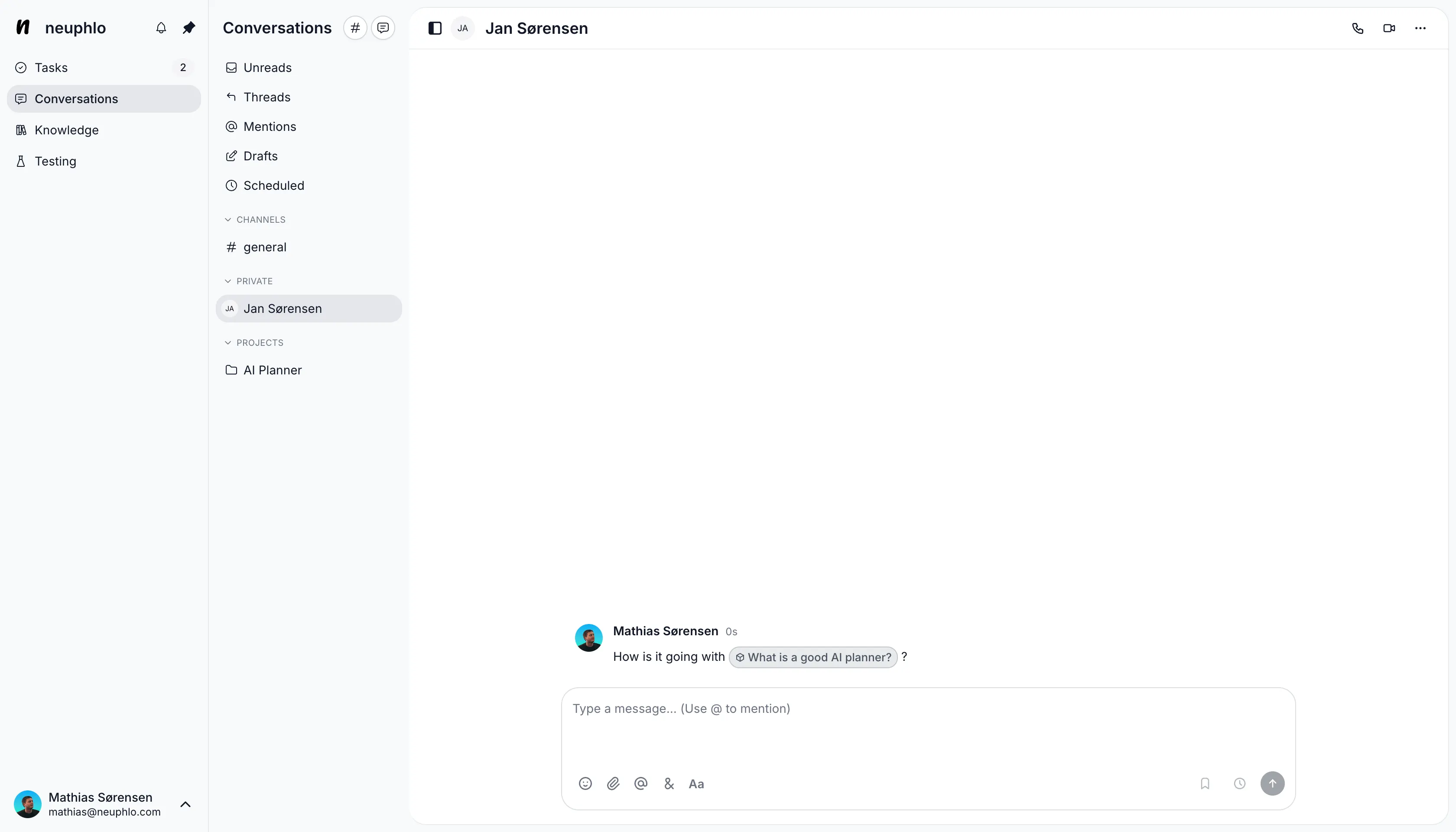Open notifications via the bell icon
1456x832 pixels.
click(x=161, y=27)
